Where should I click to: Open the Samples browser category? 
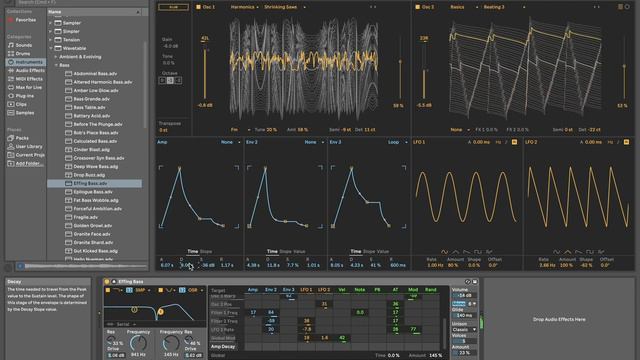(21, 113)
